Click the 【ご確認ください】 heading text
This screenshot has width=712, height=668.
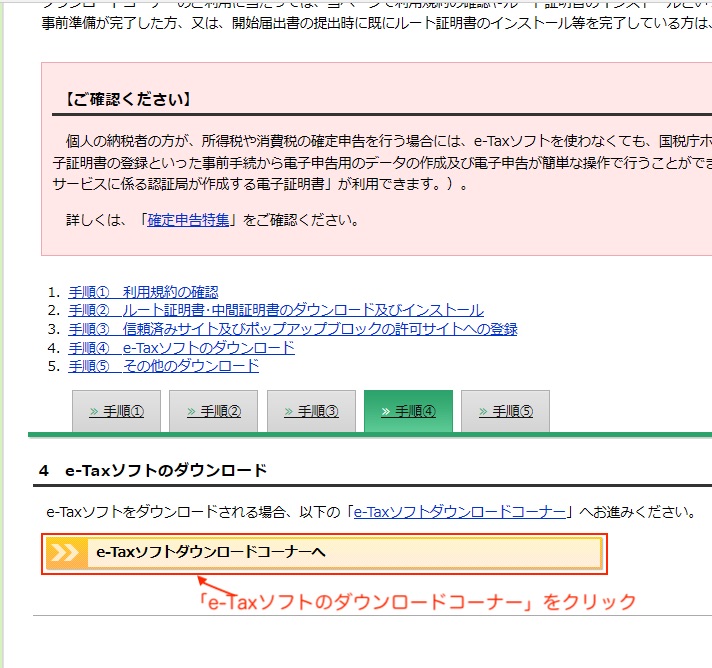[x=128, y=99]
